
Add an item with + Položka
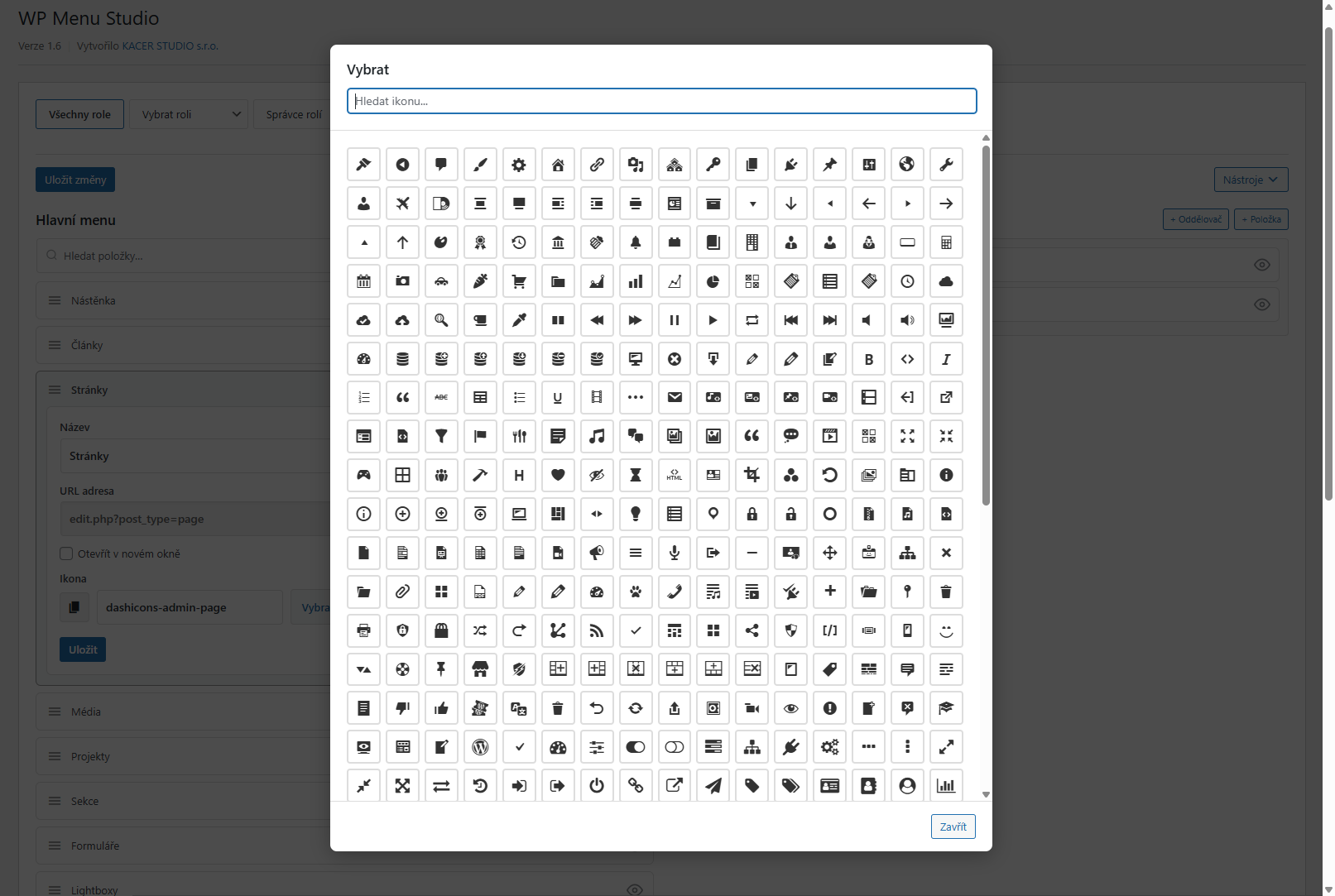tap(1261, 219)
